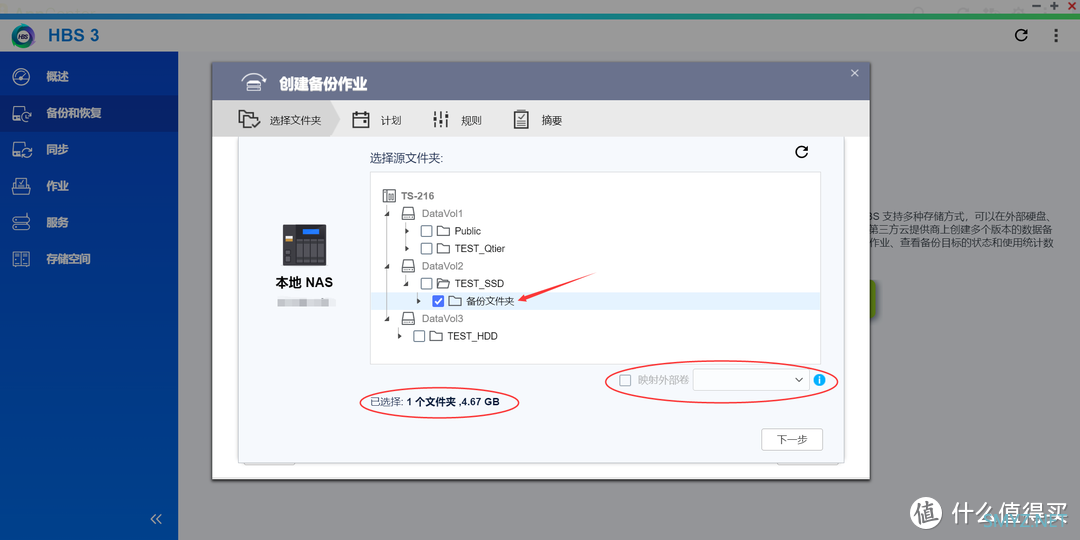The width and height of the screenshot is (1080, 540).
Task: Close the 创建备份作业 dialog
Action: pos(854,73)
